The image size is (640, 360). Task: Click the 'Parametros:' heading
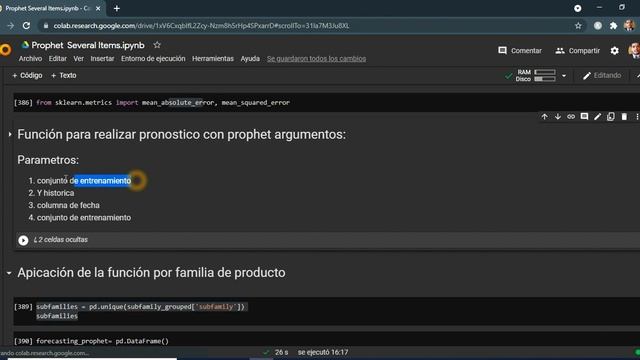pos(48,160)
